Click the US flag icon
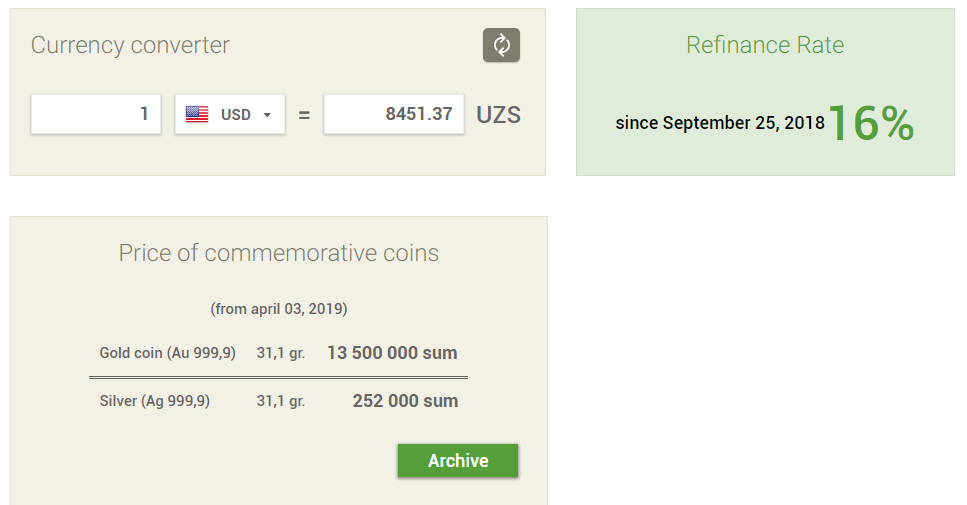This screenshot has width=967, height=505. [197, 114]
